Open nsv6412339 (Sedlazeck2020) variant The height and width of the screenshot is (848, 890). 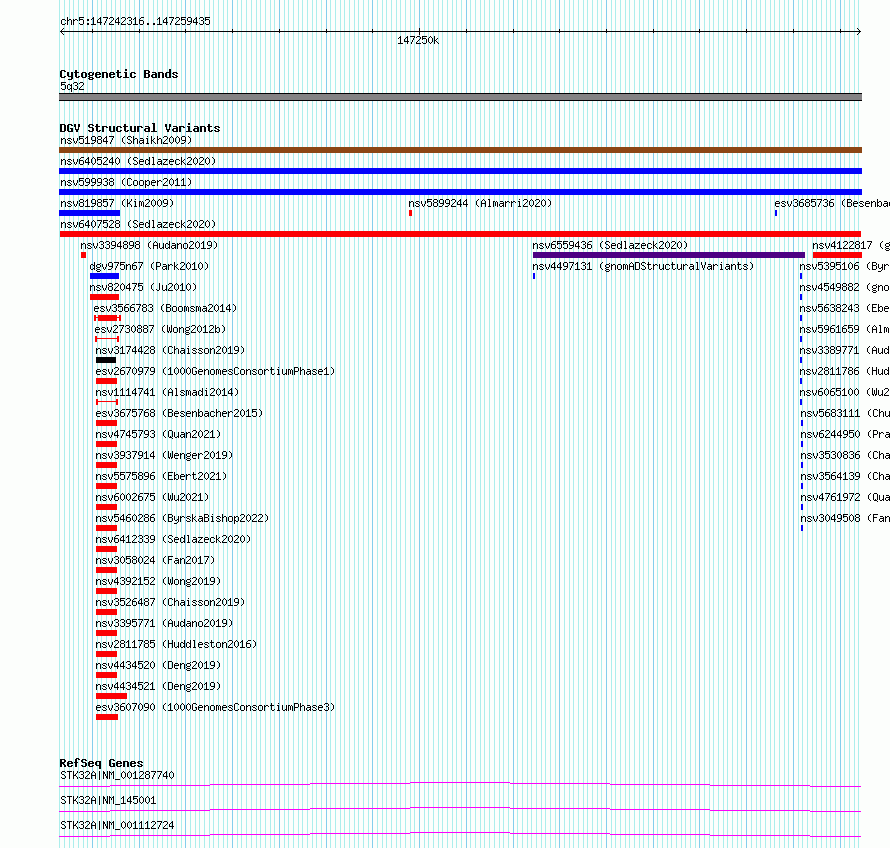pyautogui.click(x=173, y=539)
